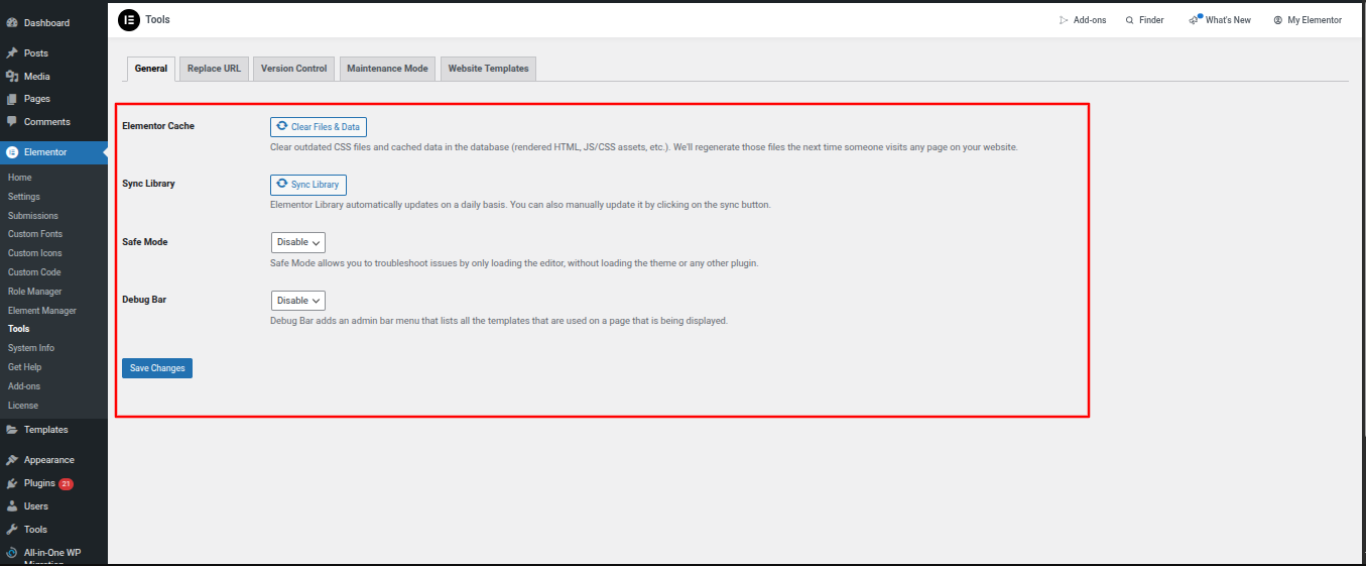Open the My Elementor link

click(x=1308, y=20)
